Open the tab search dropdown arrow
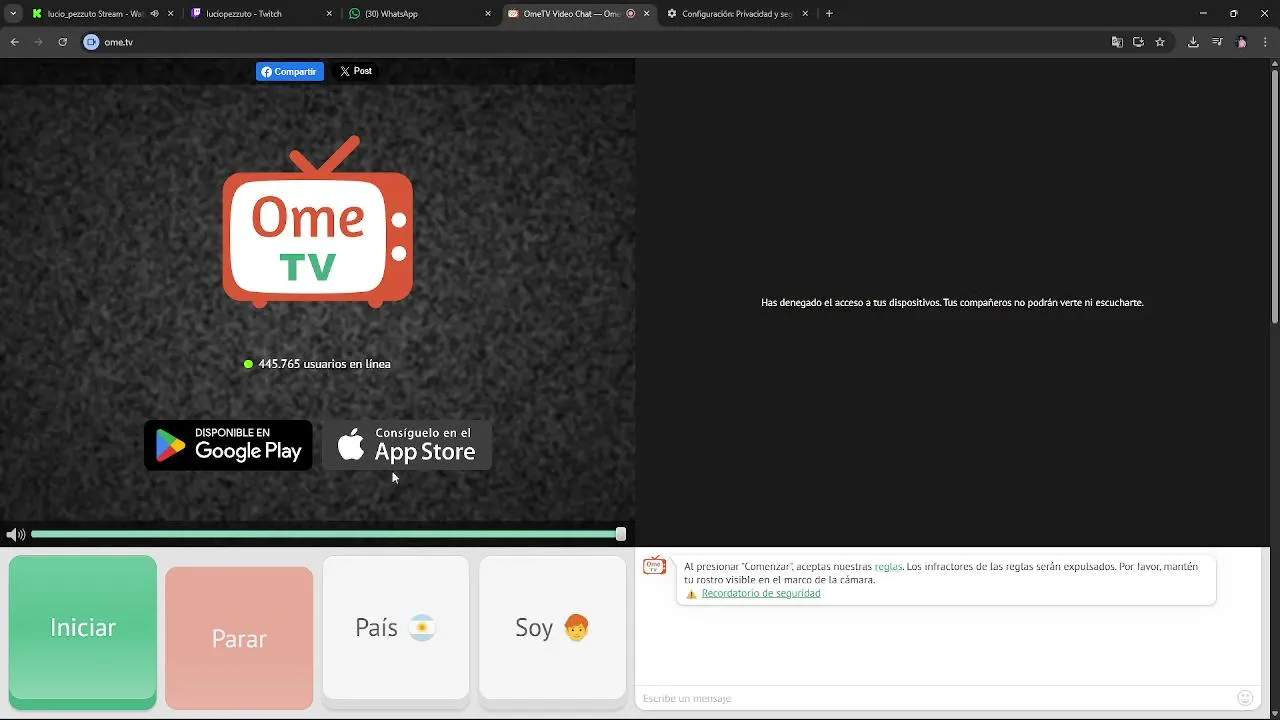Screen dimensions: 1280x720 tap(13, 14)
